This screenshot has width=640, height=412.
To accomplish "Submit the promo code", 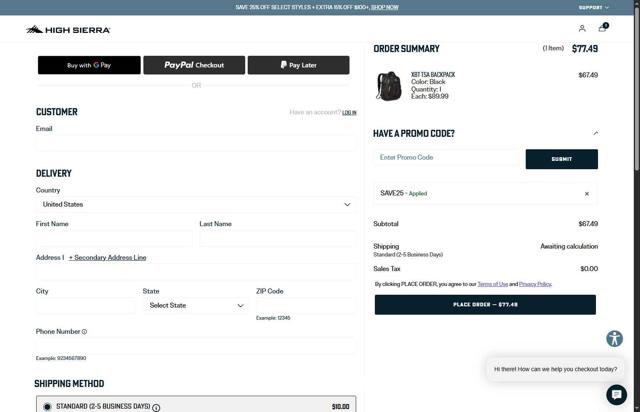I will (x=562, y=159).
